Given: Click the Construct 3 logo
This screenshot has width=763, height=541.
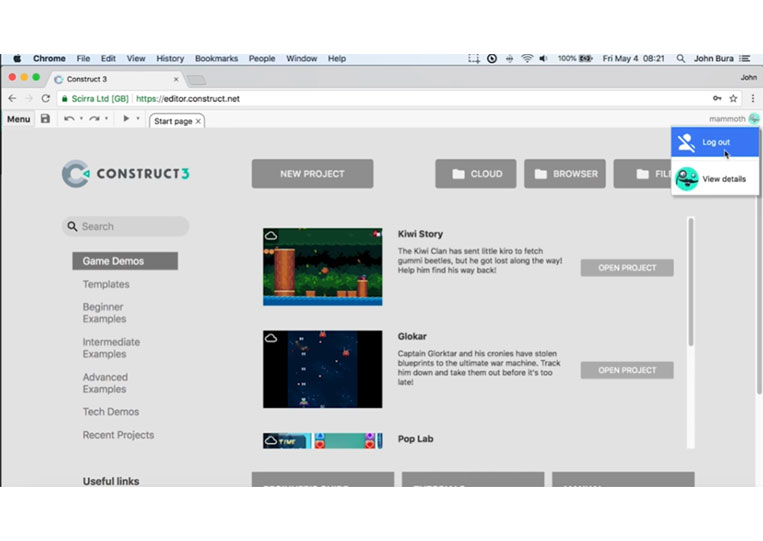Looking at the screenshot, I should point(126,174).
